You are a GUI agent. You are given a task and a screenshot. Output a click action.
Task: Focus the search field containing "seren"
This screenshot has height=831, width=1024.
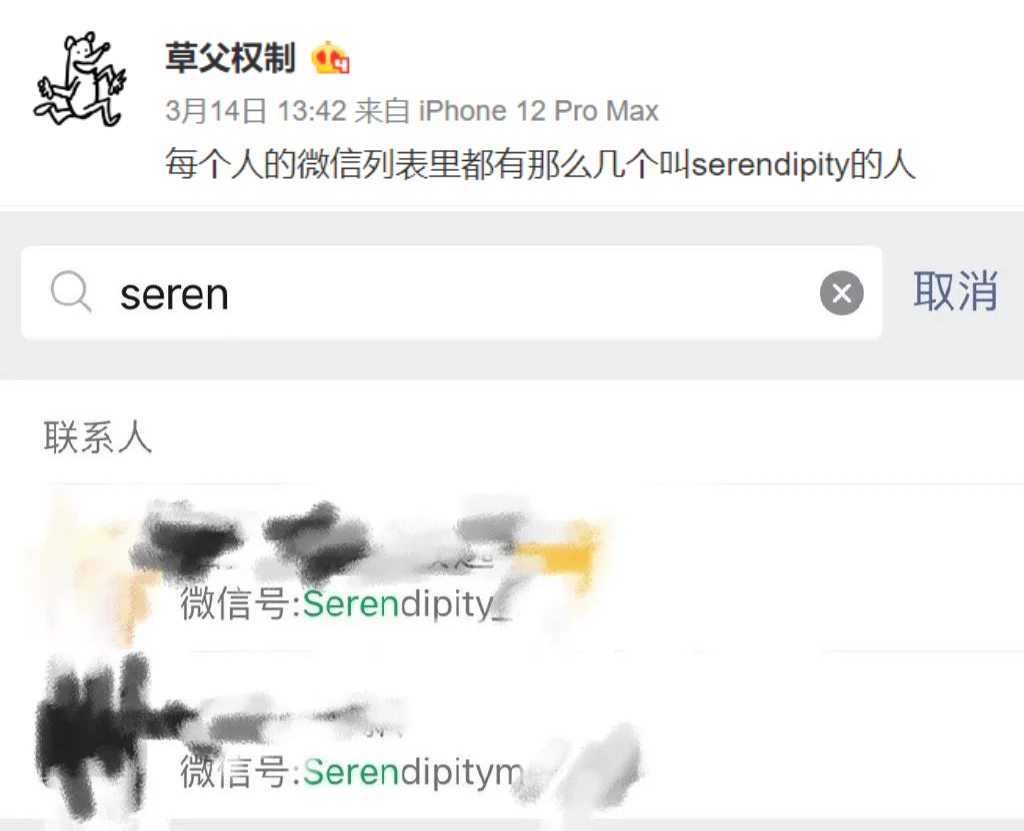coord(451,293)
